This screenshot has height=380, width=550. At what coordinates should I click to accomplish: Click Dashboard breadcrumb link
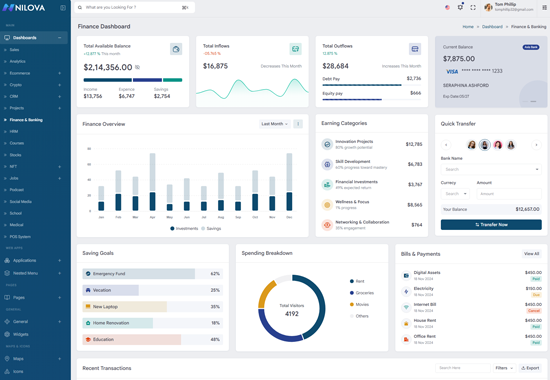pyautogui.click(x=492, y=27)
